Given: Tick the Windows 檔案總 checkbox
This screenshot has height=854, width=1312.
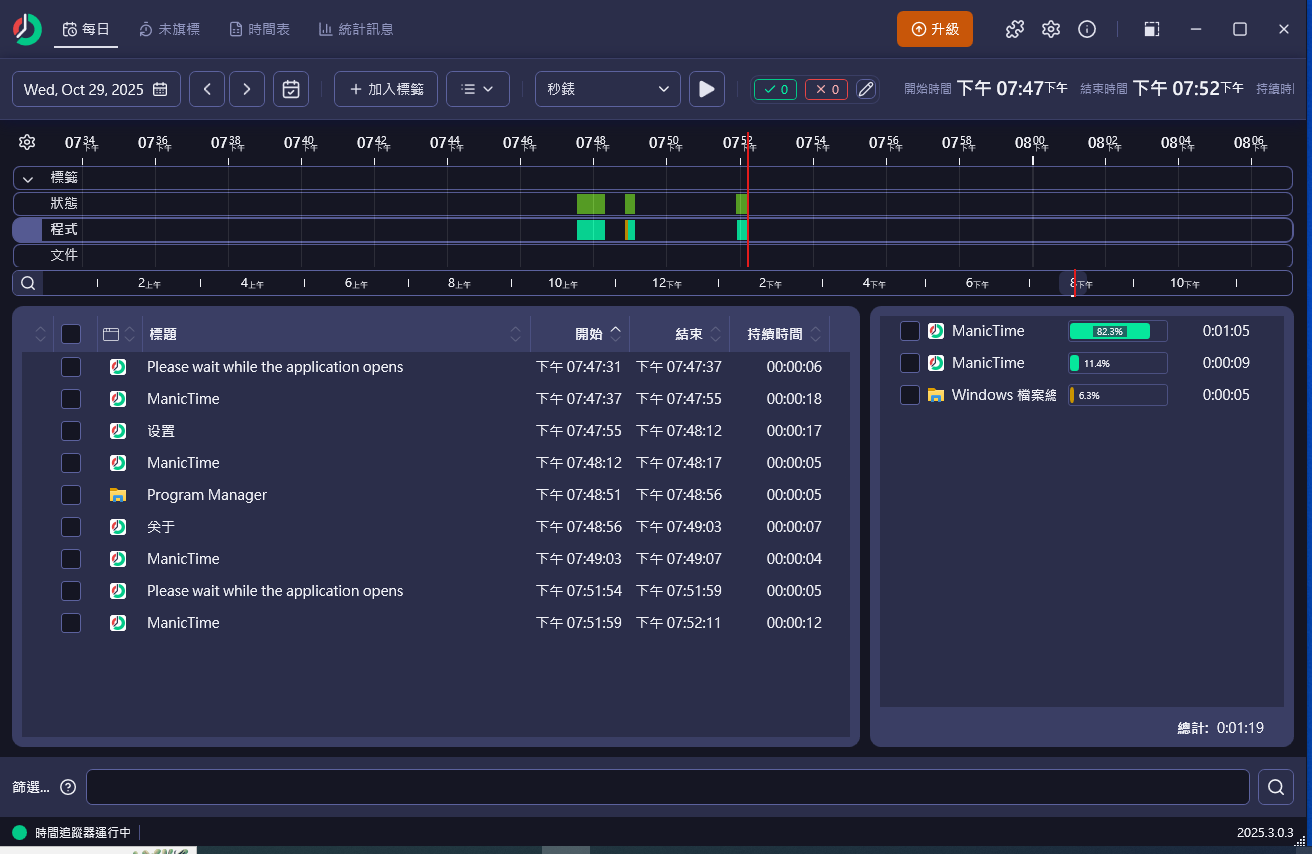Looking at the screenshot, I should [x=910, y=395].
